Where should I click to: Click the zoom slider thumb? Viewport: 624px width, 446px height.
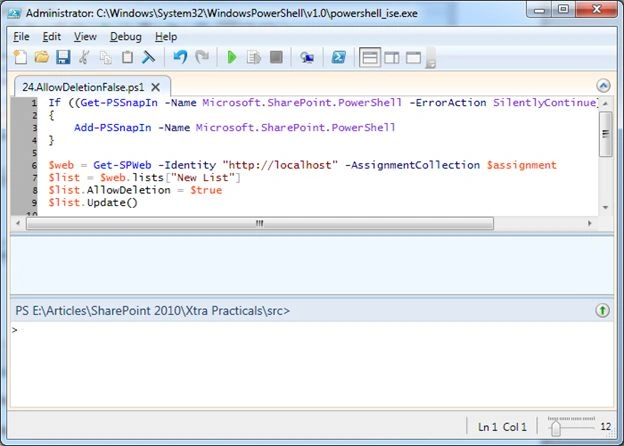(x=556, y=428)
